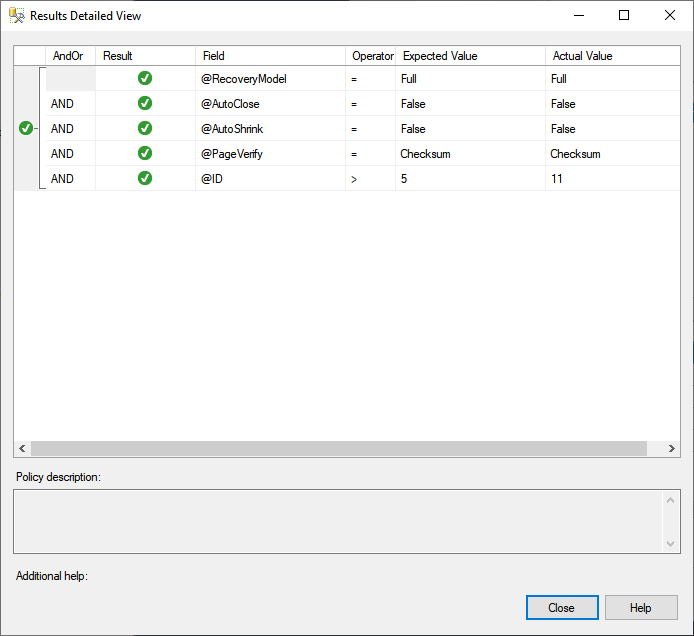Select the @RecoveryModel field cell
Viewport: 694px width, 636px height.
point(270,78)
